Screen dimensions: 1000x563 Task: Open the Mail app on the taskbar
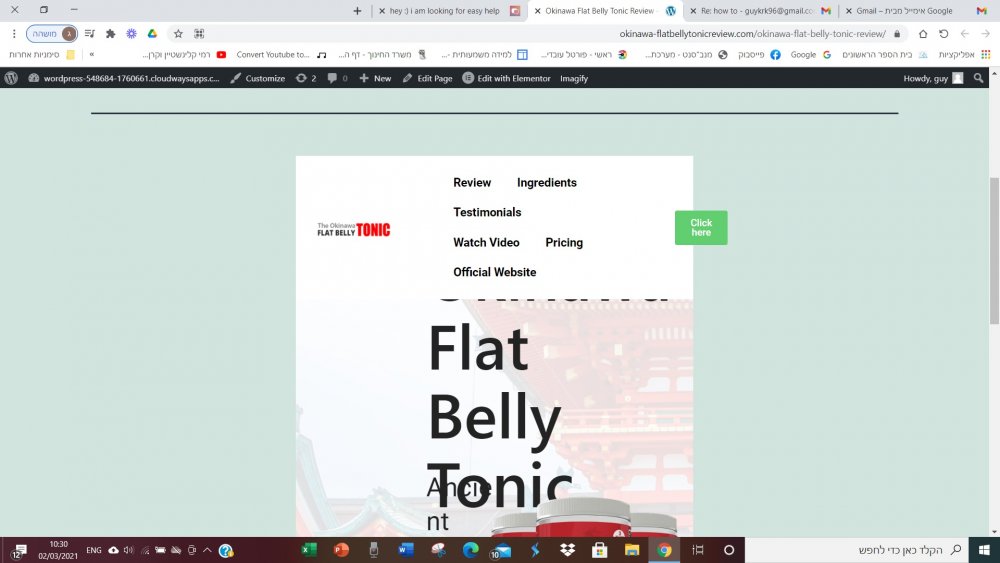coord(502,550)
